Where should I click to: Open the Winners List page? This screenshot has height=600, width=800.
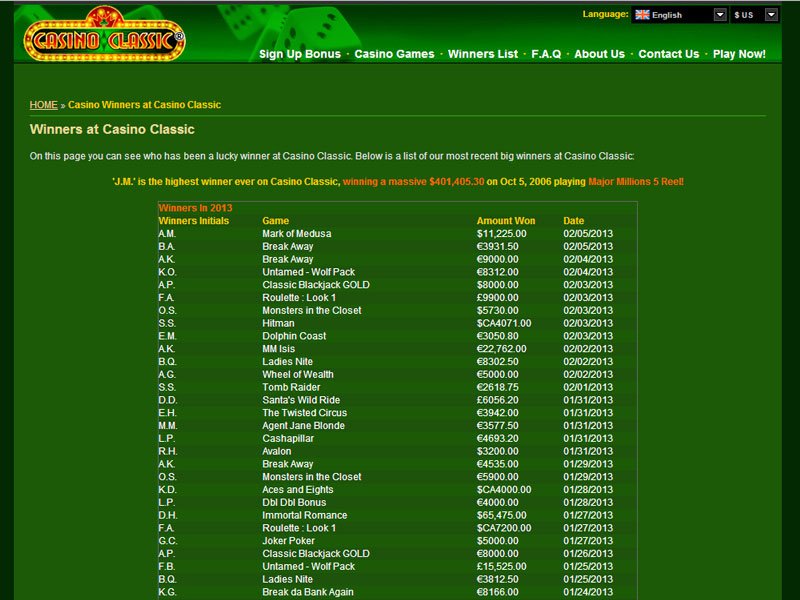click(x=483, y=54)
